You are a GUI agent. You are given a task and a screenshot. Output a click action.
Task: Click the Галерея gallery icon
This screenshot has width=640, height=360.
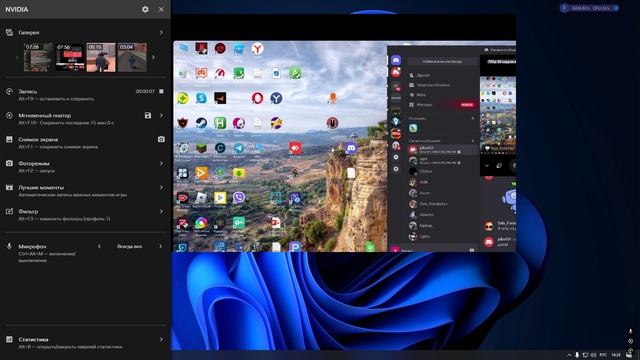tap(9, 32)
